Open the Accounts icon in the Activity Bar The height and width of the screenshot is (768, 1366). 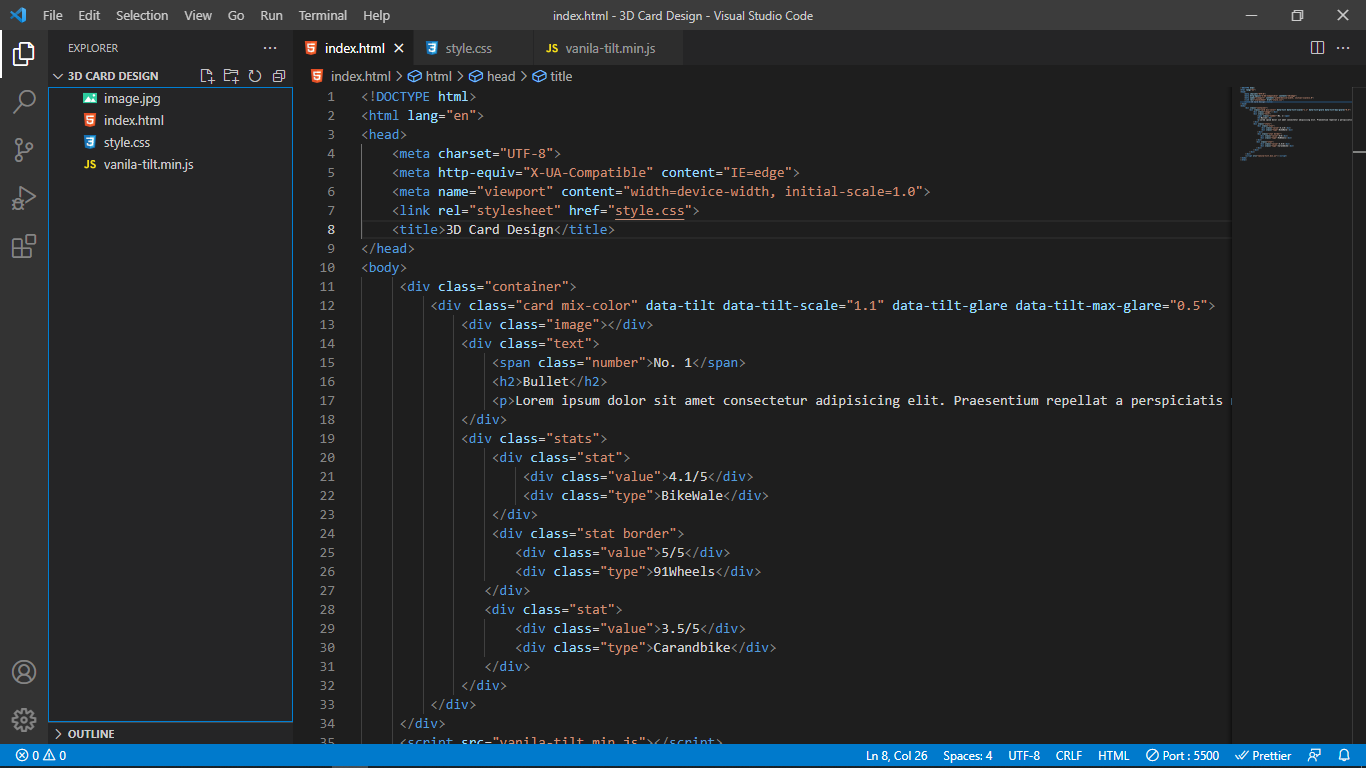[24, 672]
